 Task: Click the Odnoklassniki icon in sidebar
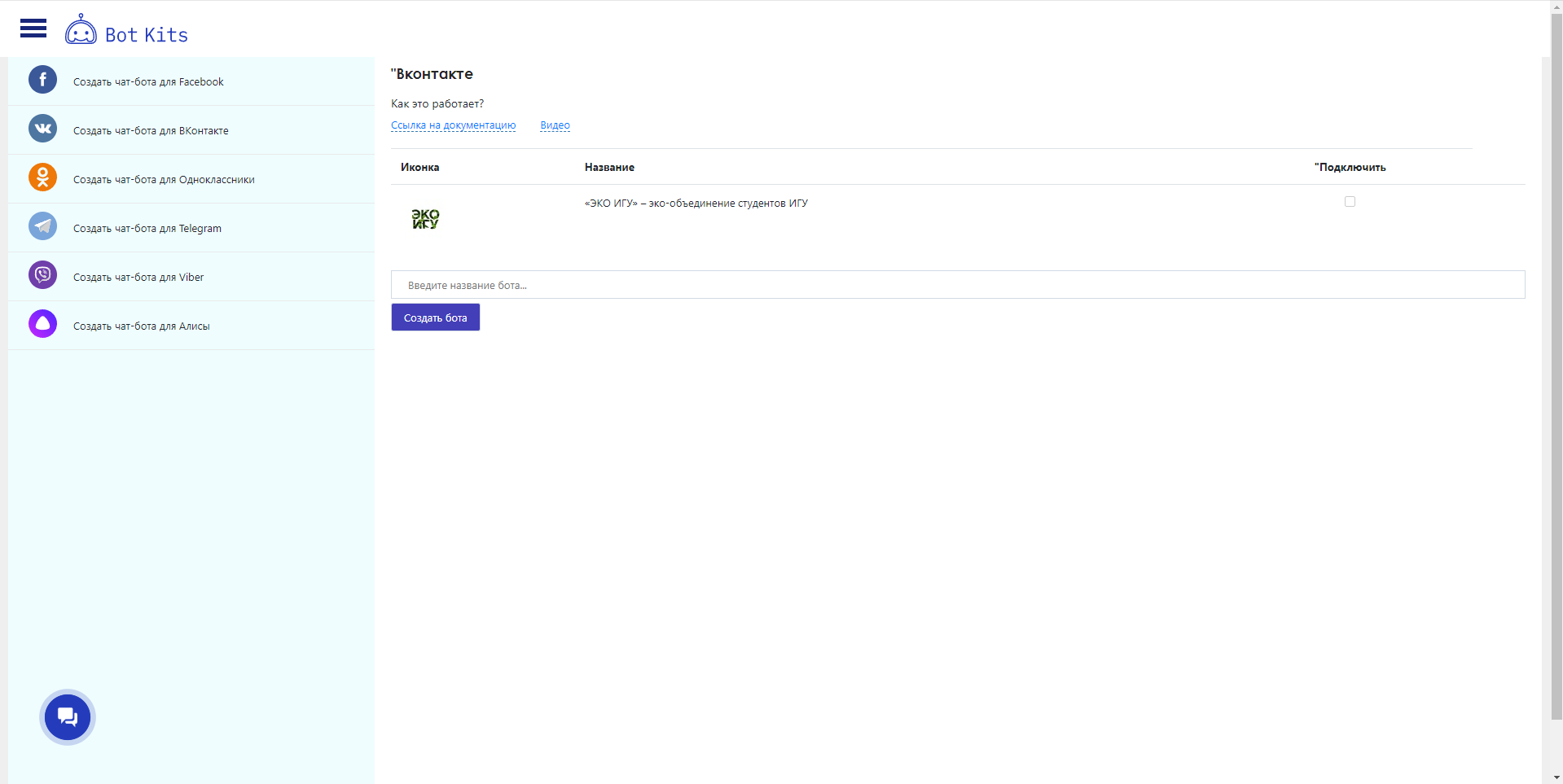(42, 177)
